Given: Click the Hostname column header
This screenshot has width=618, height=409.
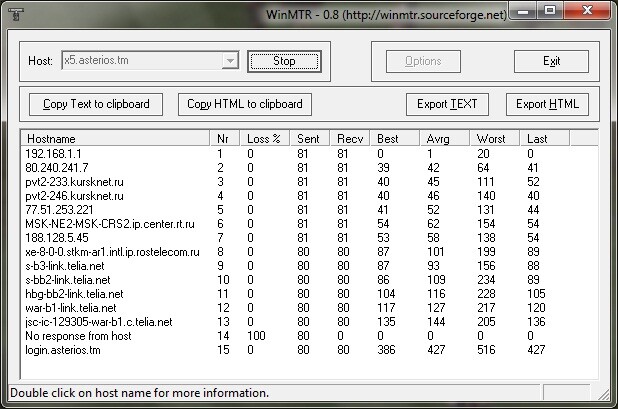Looking at the screenshot, I should coord(115,139).
